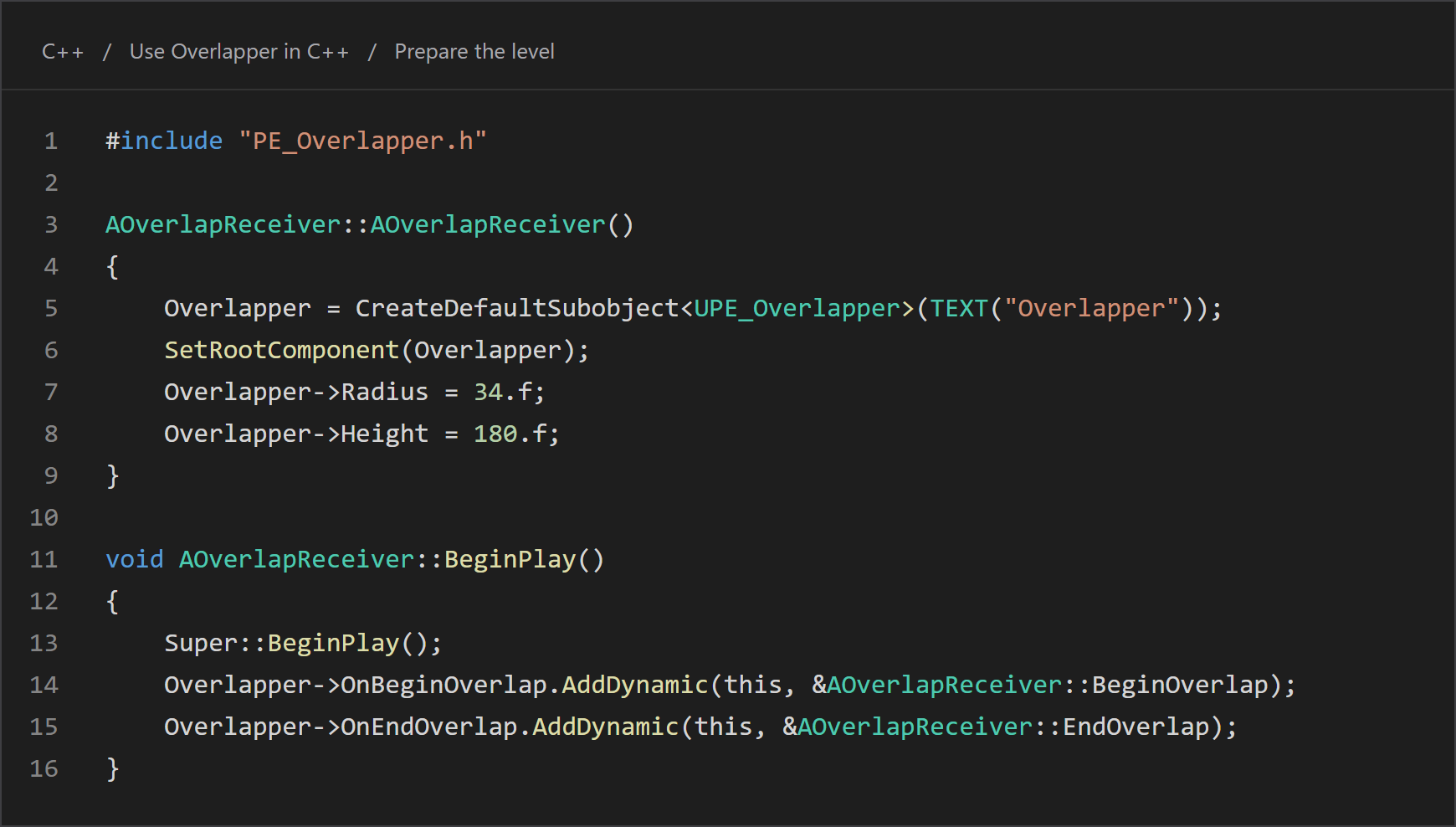Click the #include keyword on line 1
The height and width of the screenshot is (827, 1456).
click(x=164, y=141)
